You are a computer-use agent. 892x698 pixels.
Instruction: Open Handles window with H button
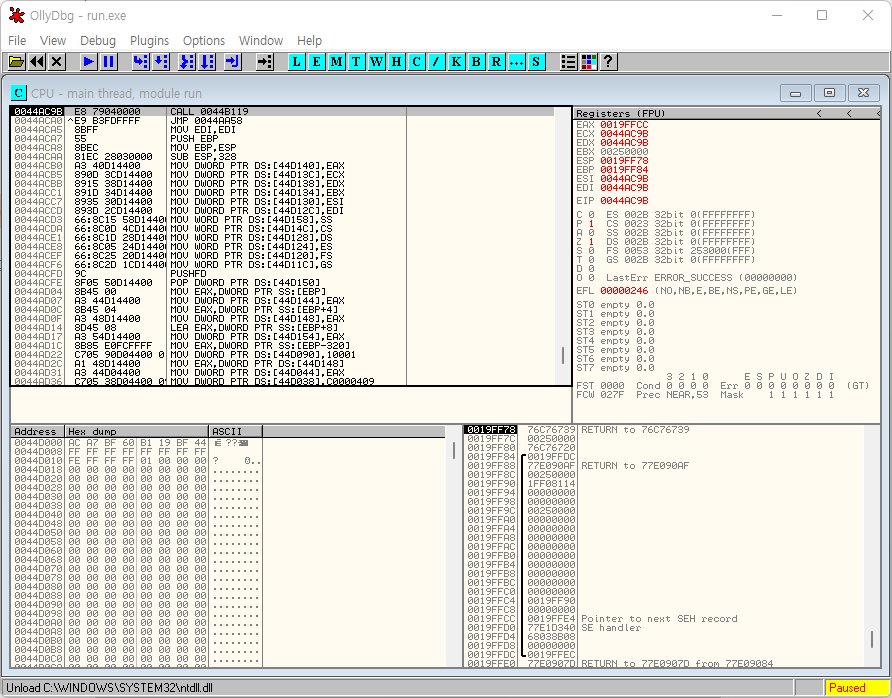point(397,61)
